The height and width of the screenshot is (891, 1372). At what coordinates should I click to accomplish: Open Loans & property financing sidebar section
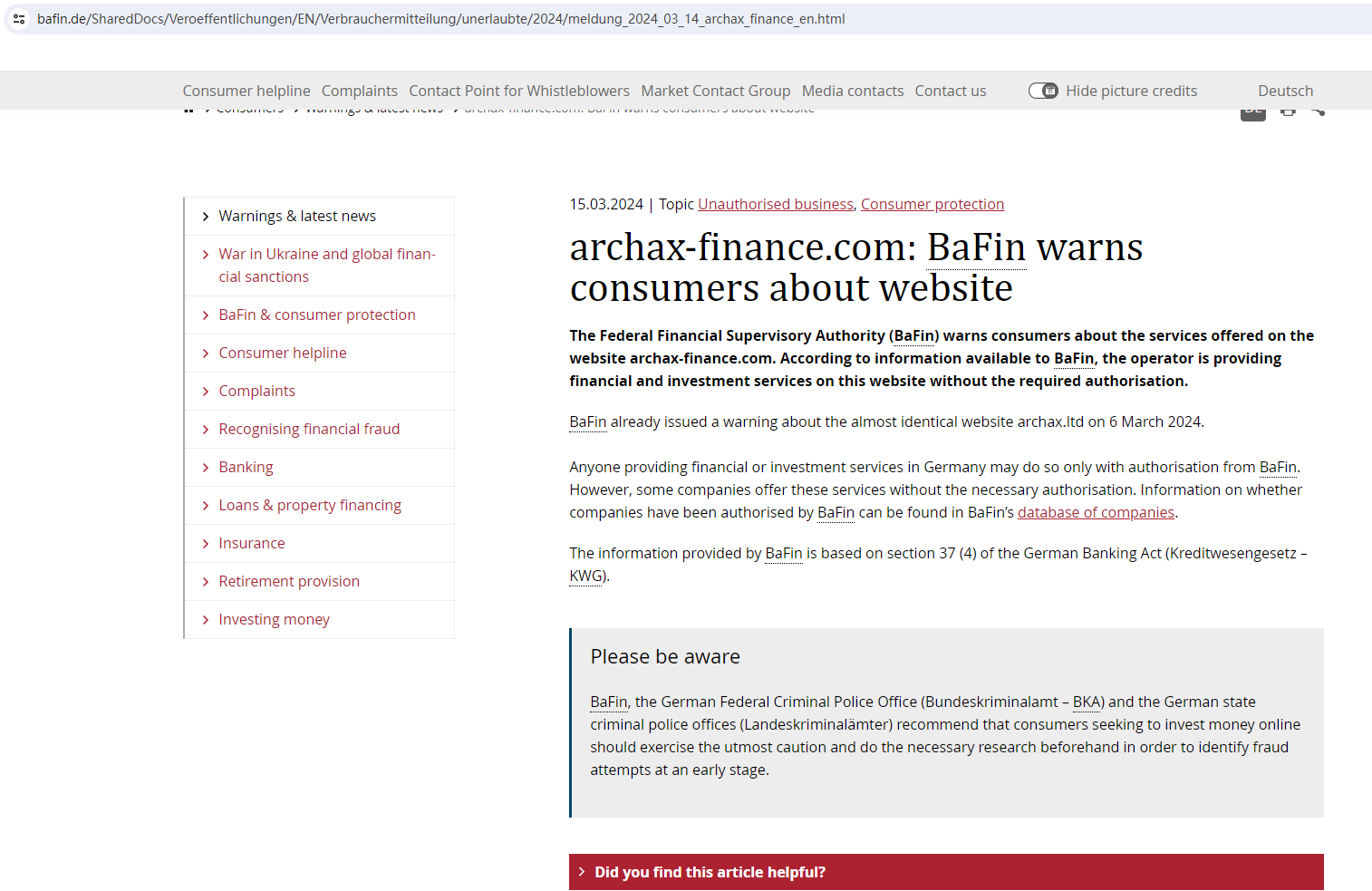pyautogui.click(x=310, y=505)
